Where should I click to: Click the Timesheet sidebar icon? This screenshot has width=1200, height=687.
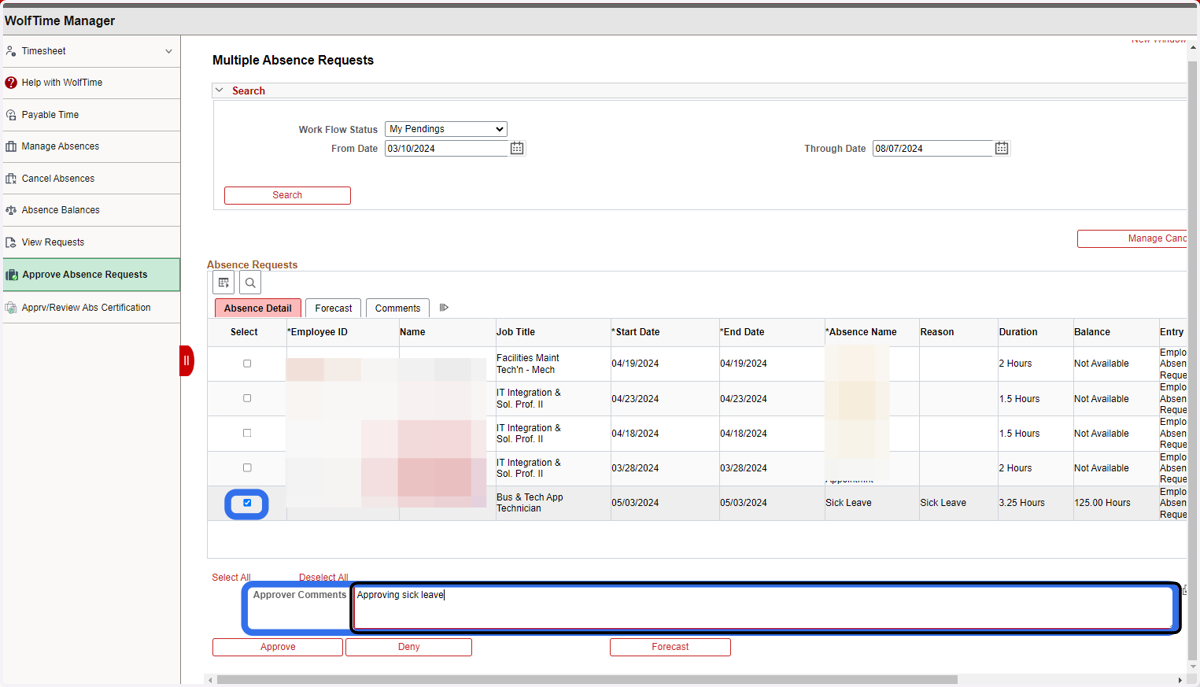click(x=11, y=51)
